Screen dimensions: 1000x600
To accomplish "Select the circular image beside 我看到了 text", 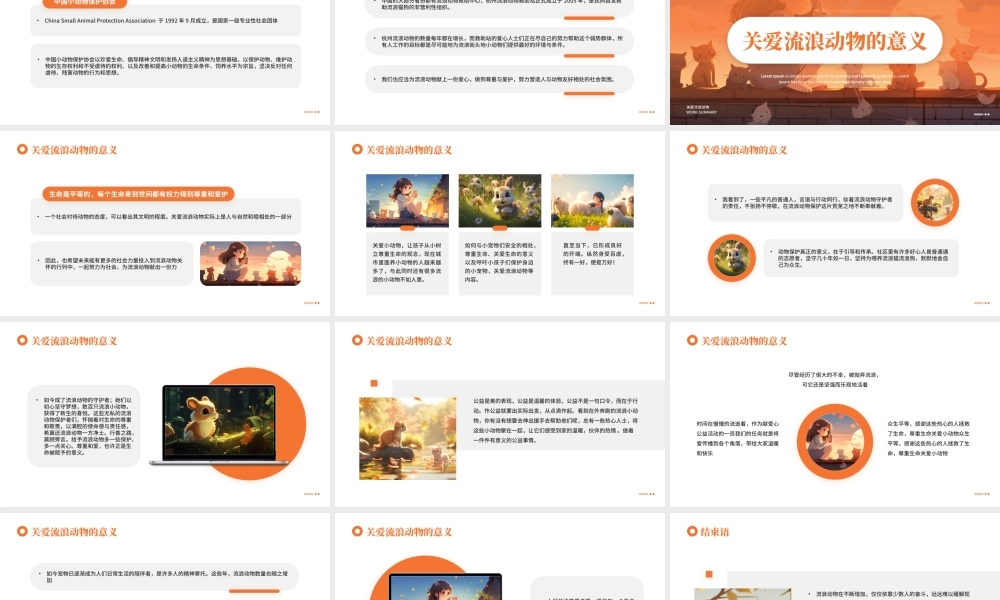I will pyautogui.click(x=934, y=203).
